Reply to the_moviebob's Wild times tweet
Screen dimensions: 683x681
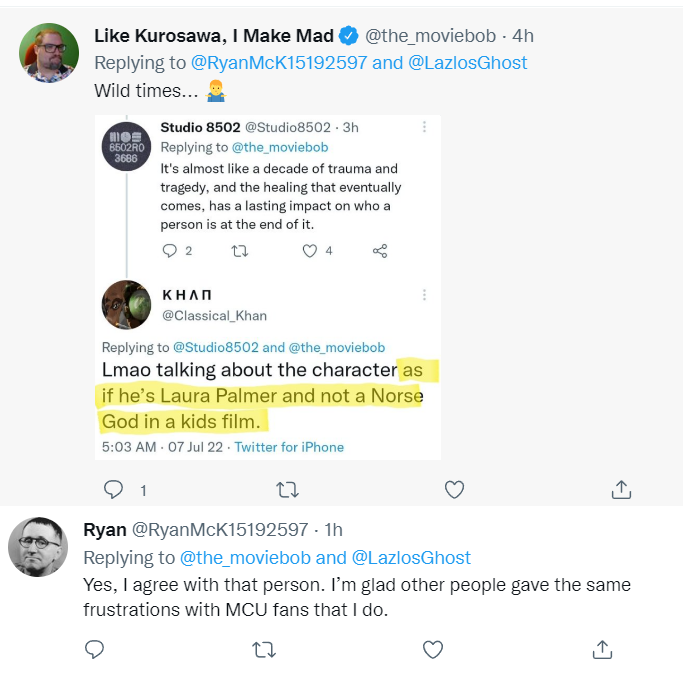pos(114,489)
